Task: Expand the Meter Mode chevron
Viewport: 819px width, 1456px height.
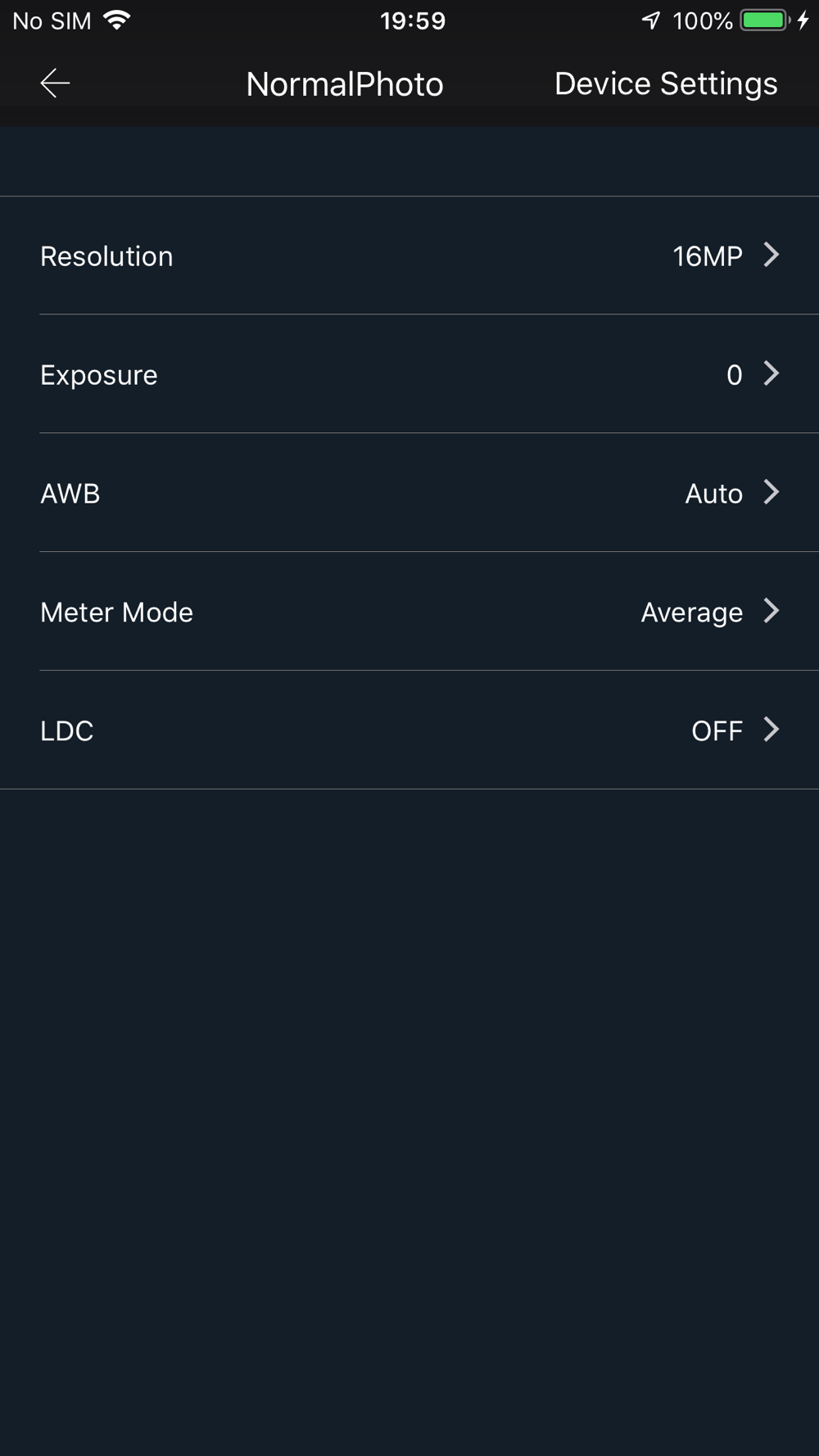Action: 771,611
